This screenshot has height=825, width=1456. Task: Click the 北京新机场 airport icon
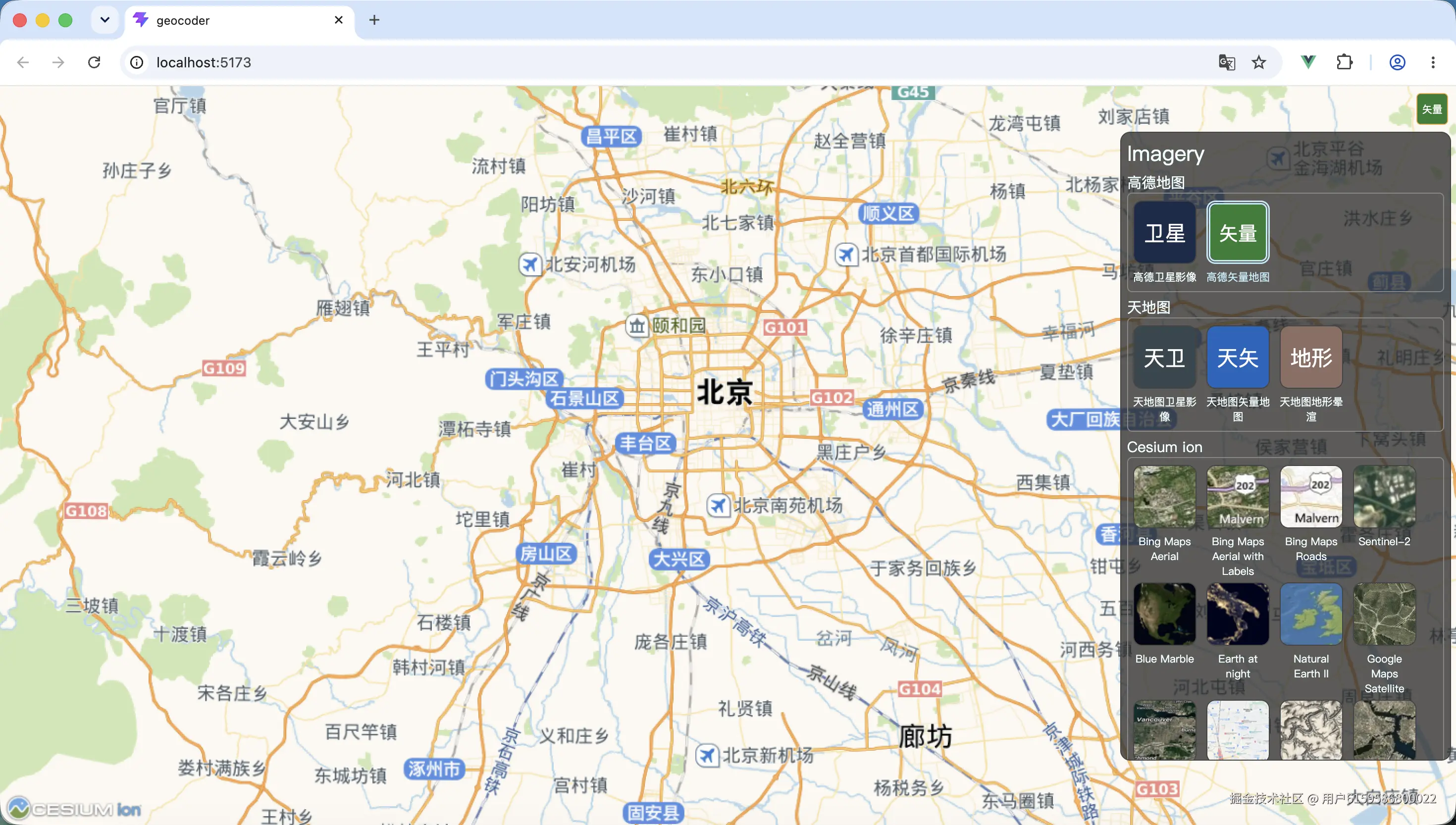click(x=707, y=755)
